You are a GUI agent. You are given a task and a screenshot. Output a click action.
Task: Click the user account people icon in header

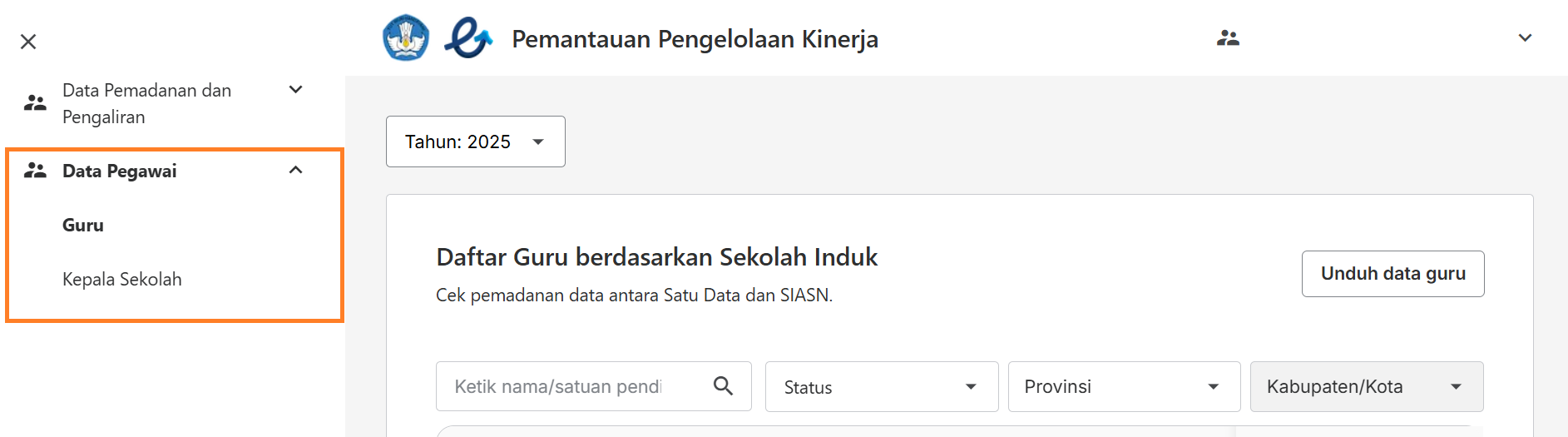coord(1228,38)
